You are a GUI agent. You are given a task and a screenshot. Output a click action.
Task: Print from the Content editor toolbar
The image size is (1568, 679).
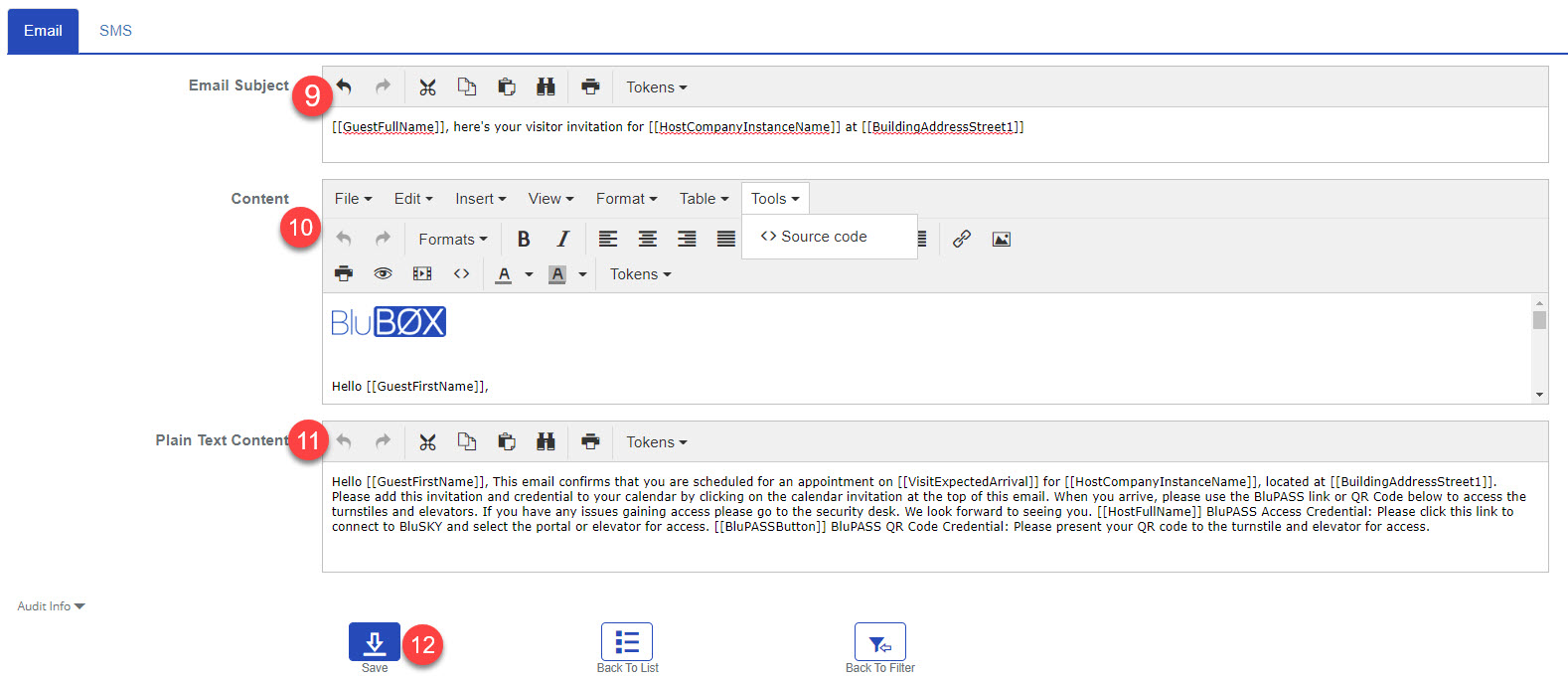pos(344,273)
